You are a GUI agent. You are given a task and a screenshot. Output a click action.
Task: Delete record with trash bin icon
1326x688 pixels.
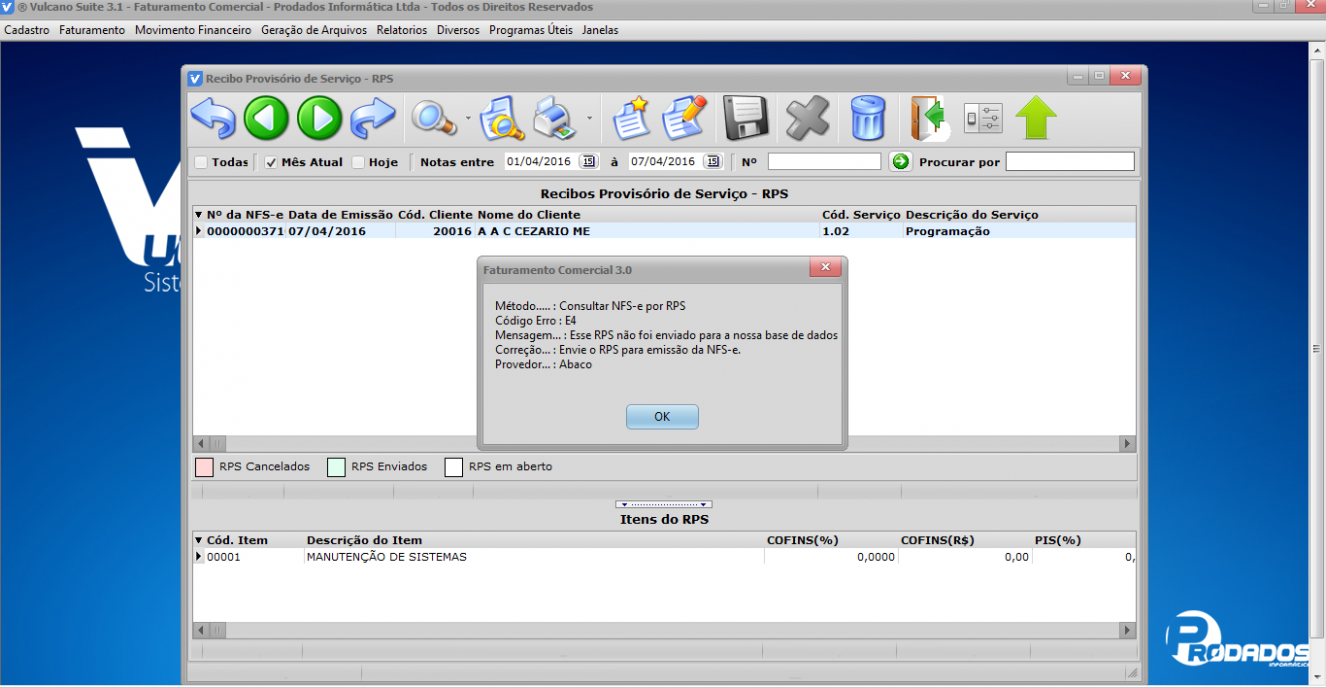pos(867,119)
